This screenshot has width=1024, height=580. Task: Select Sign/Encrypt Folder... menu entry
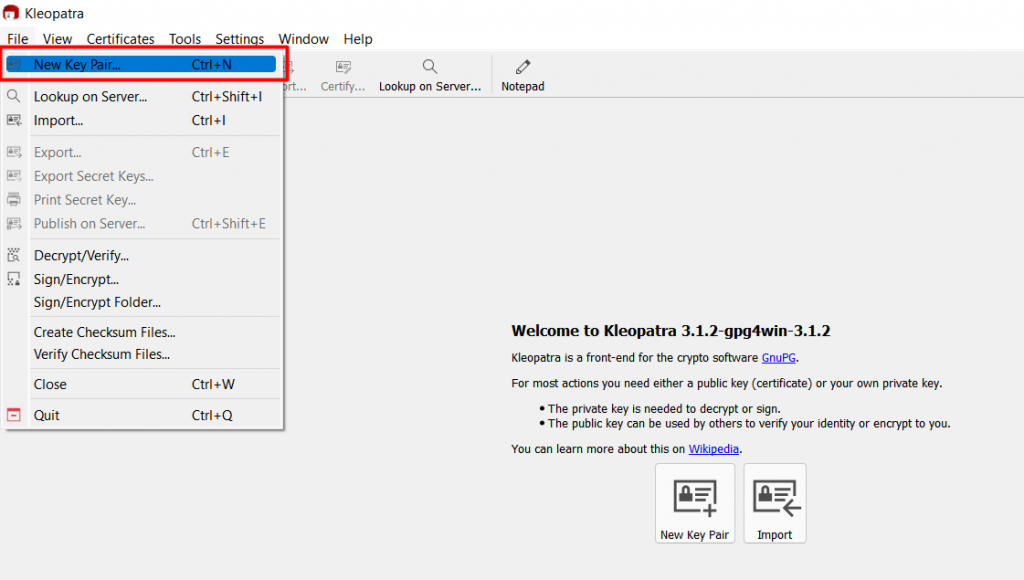click(141, 302)
